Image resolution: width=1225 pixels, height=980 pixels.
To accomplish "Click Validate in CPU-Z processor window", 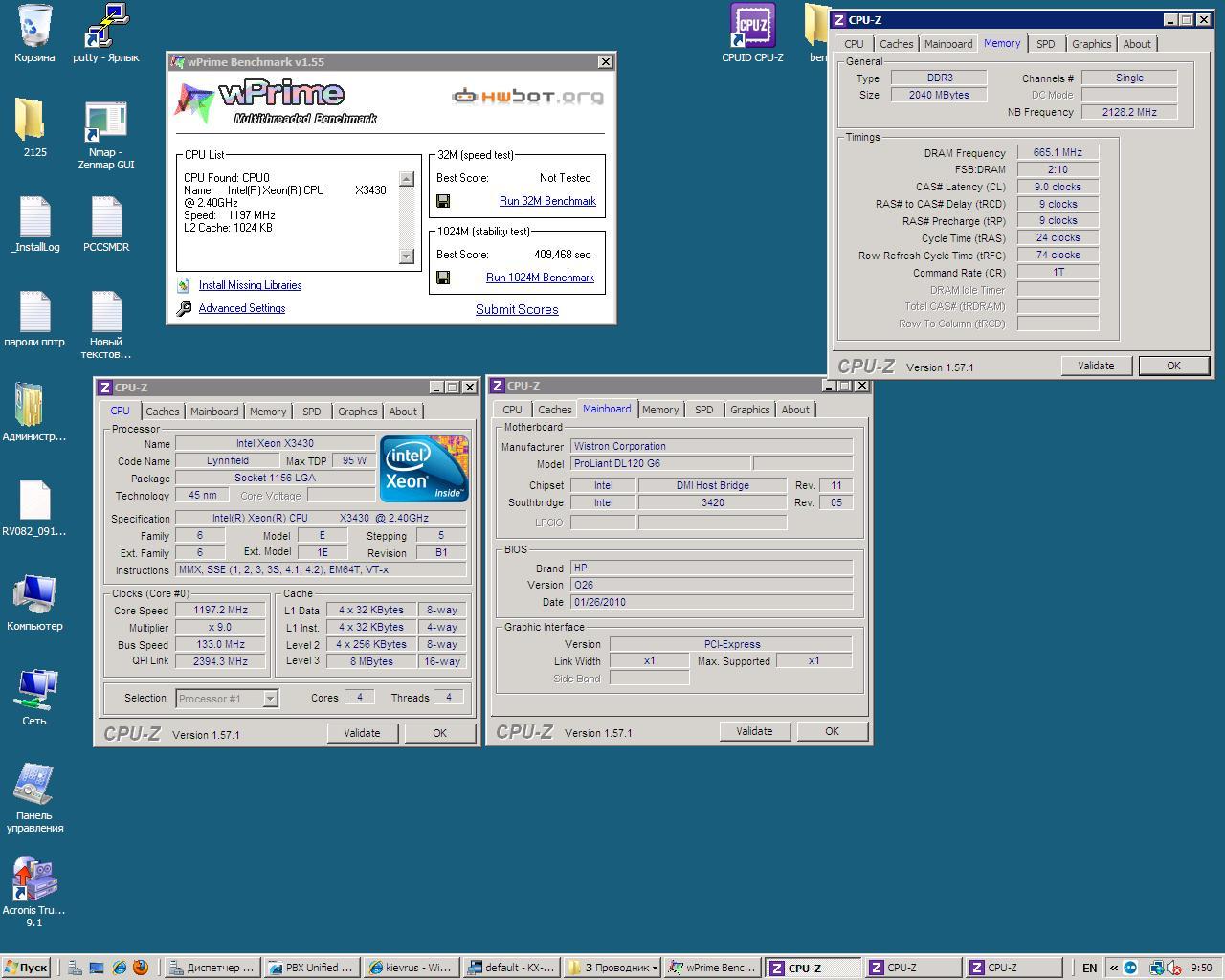I will click(362, 733).
